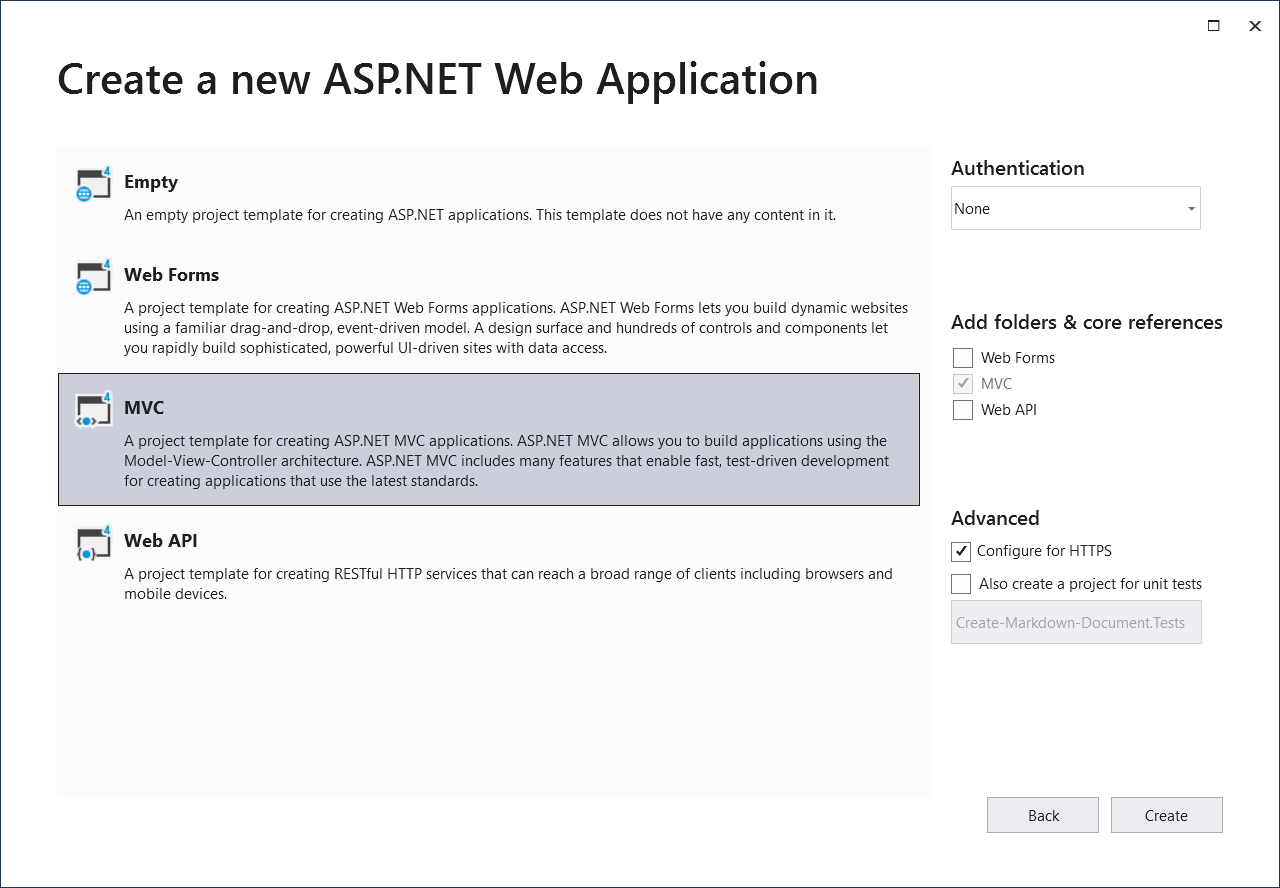Click the Web API template icon
This screenshot has height=888, width=1280.
click(93, 543)
